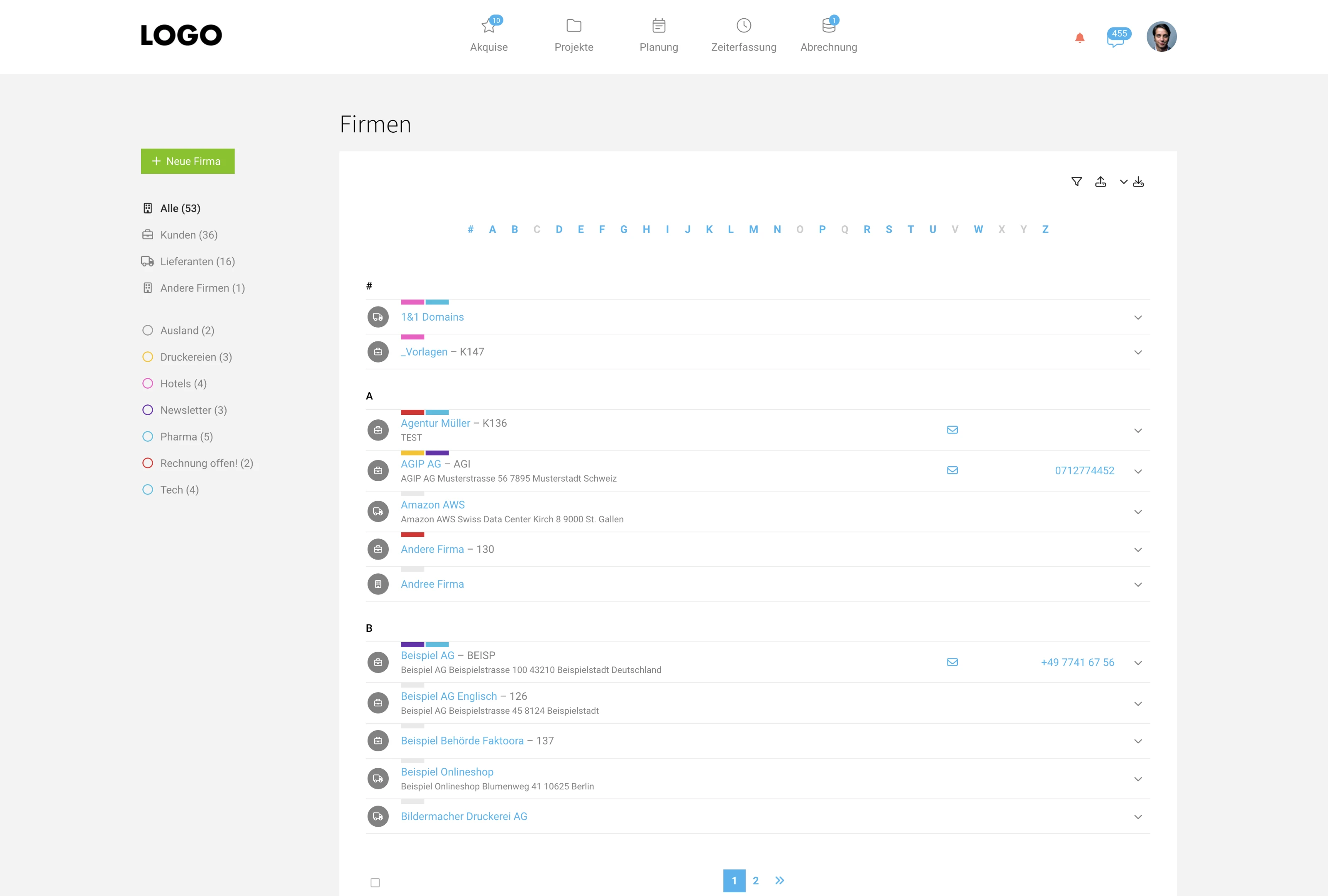
Task: Open dropdown arrow next to download icon
Action: click(x=1123, y=182)
